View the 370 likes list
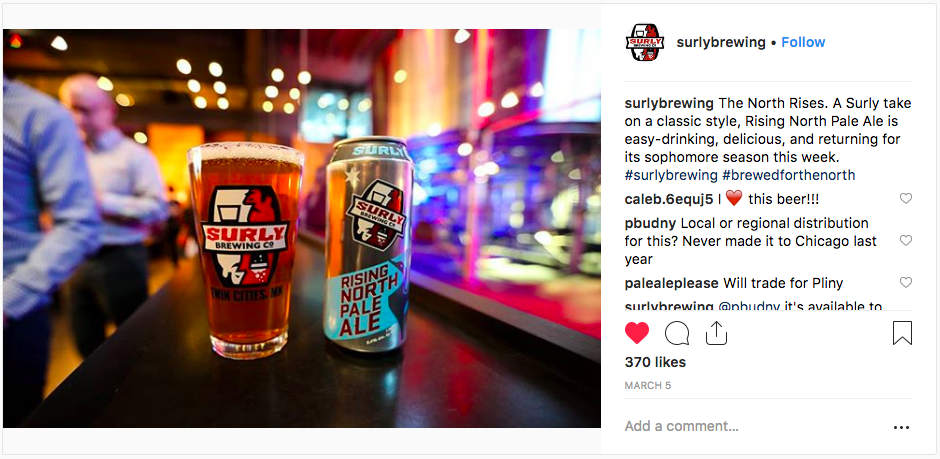Image resolution: width=940 pixels, height=459 pixels. coord(655,362)
